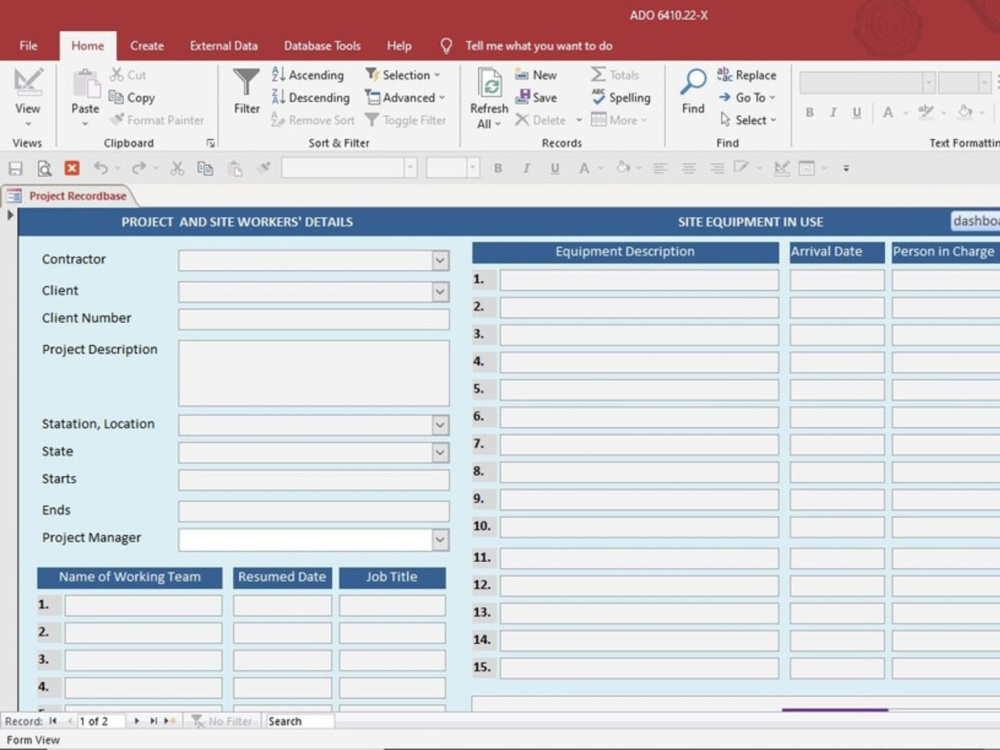This screenshot has height=750, width=1000.
Task: Click Refresh All icon
Action: pos(489,83)
